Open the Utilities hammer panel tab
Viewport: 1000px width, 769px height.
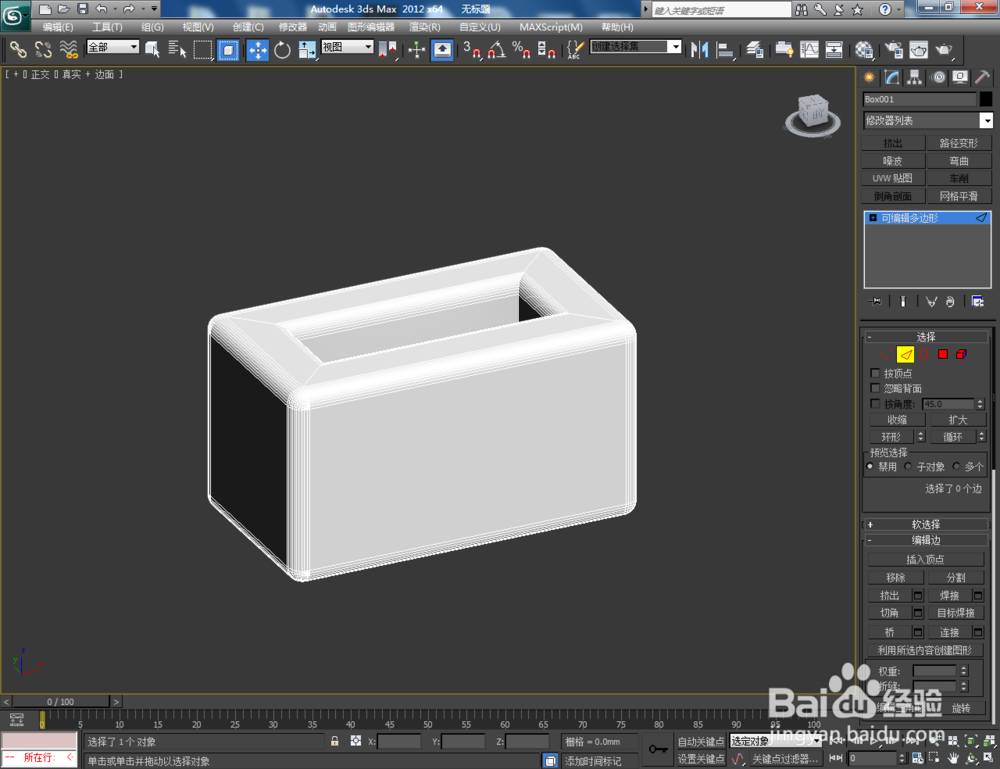tap(982, 77)
